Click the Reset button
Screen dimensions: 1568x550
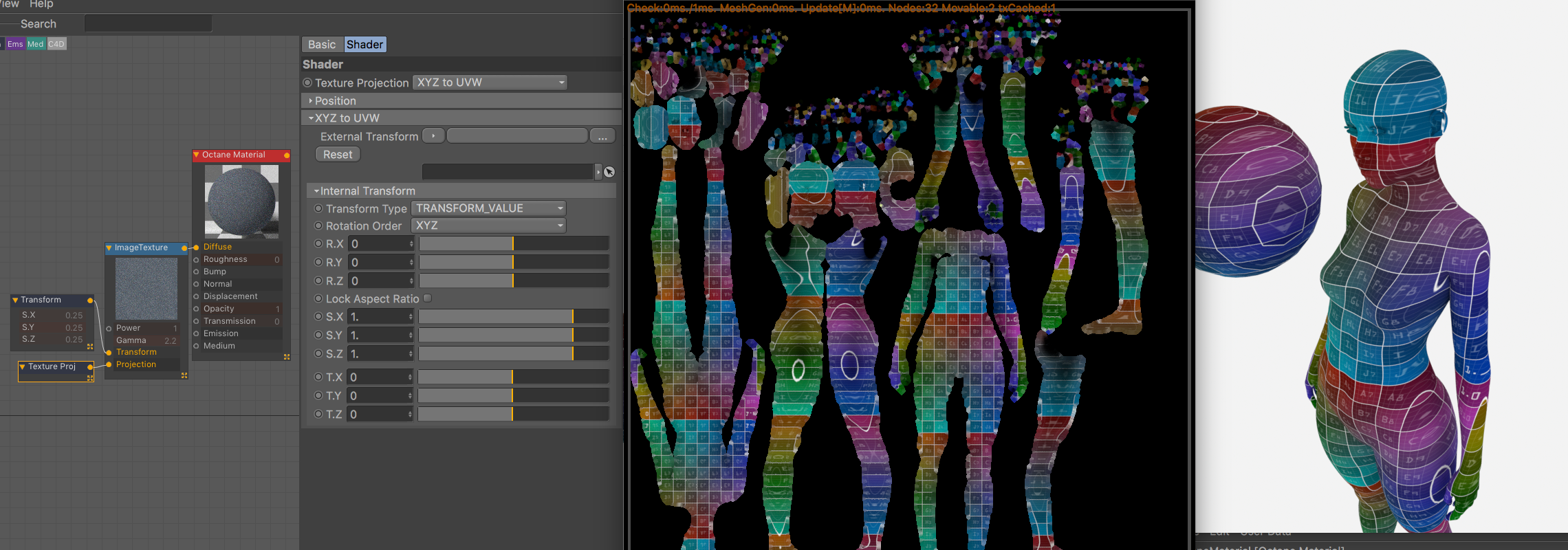(x=338, y=155)
